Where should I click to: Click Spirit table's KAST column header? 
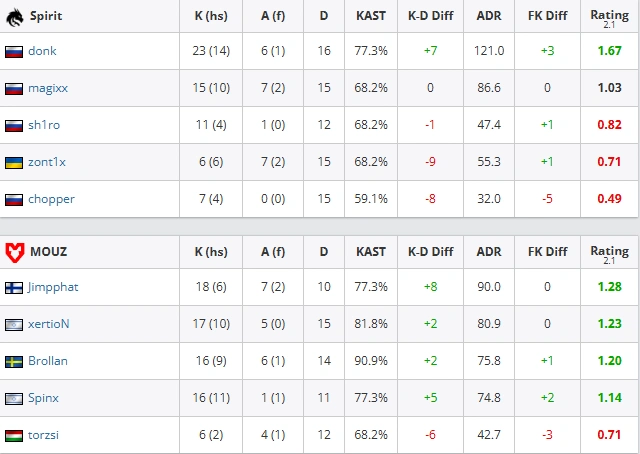[371, 15]
